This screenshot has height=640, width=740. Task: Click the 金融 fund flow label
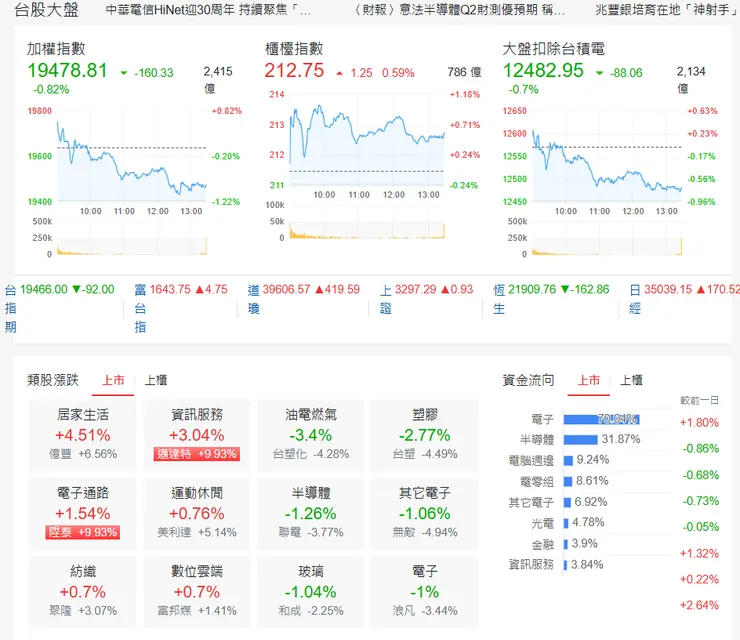(542, 545)
